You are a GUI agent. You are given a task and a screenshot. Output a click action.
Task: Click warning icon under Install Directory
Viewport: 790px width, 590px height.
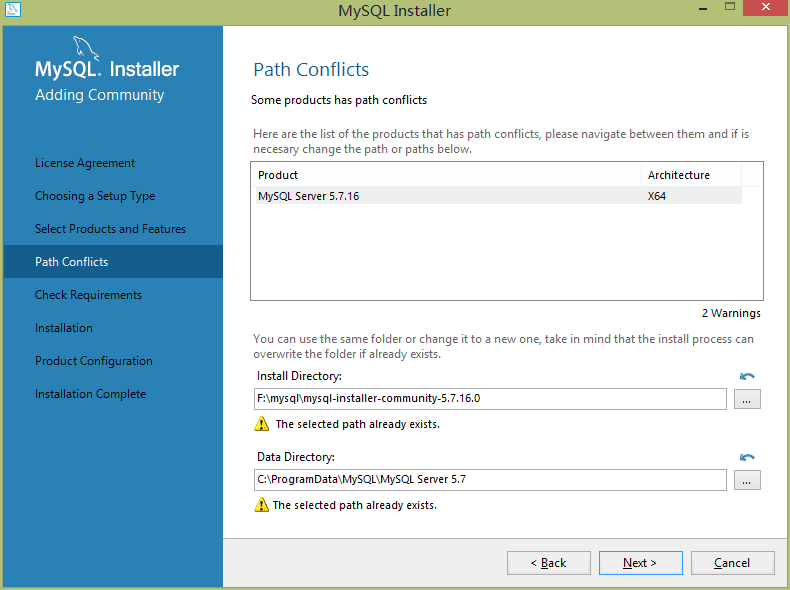(x=262, y=424)
